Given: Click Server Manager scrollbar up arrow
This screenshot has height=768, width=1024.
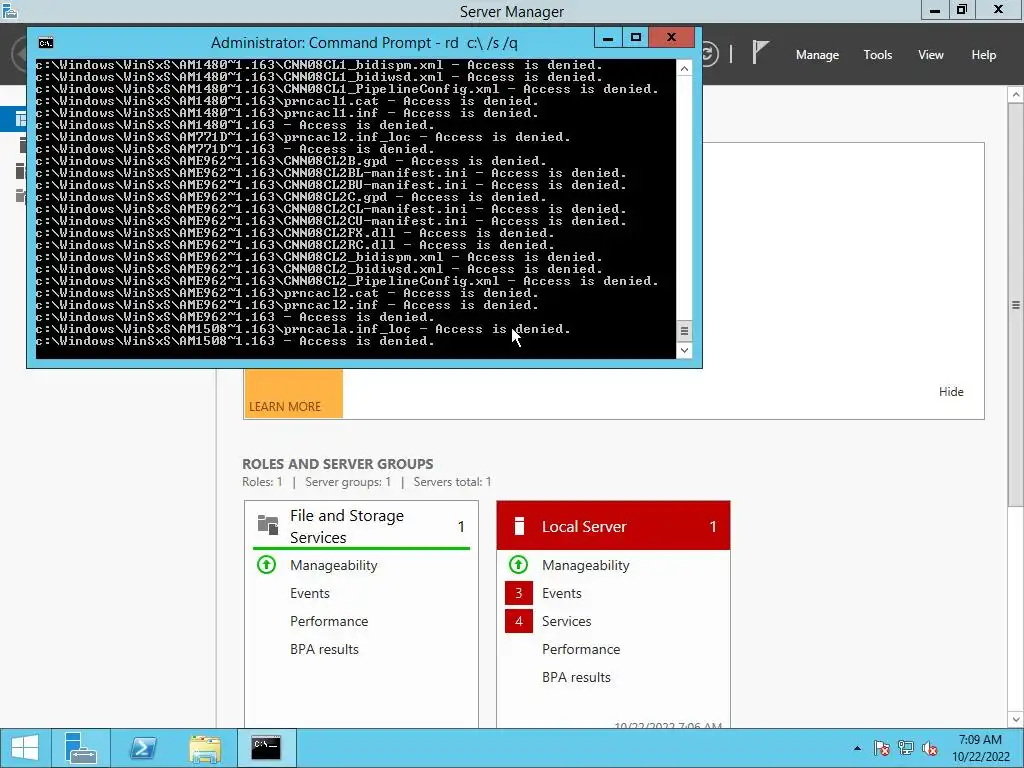Looking at the screenshot, I should click(x=1016, y=95).
